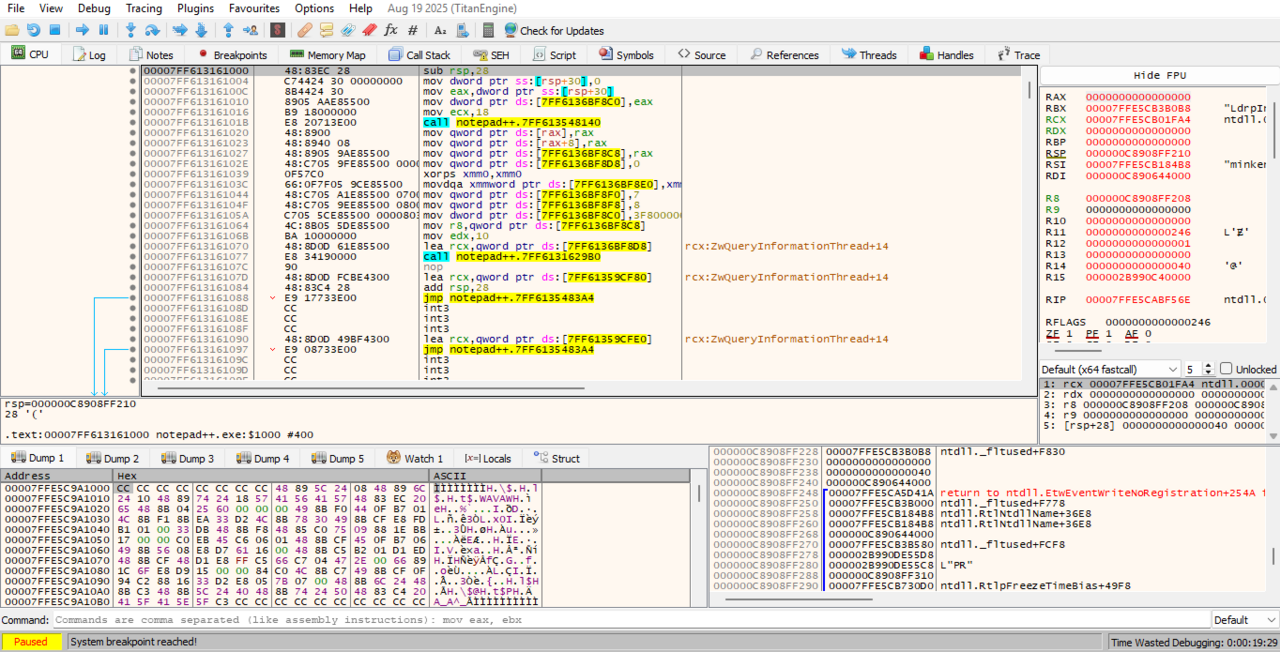
Task: Open the View menu
Action: [51, 8]
